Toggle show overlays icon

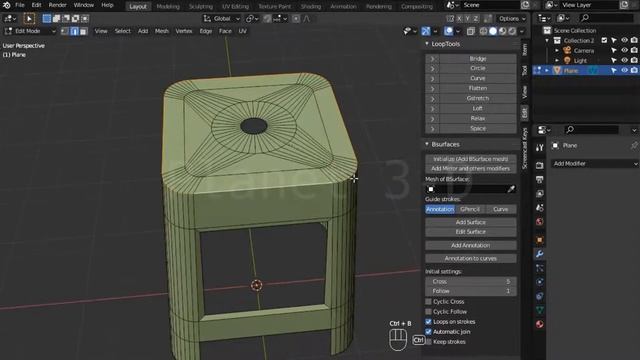pos(449,31)
